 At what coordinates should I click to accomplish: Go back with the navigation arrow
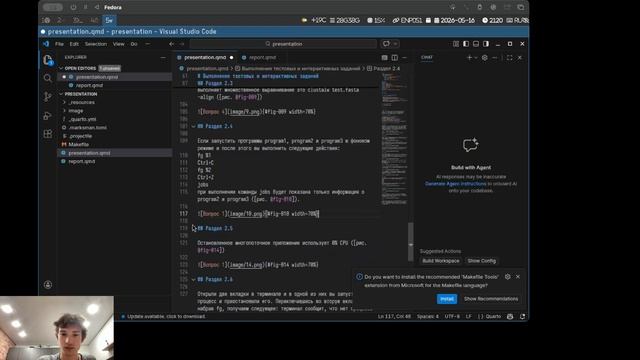coord(172,44)
